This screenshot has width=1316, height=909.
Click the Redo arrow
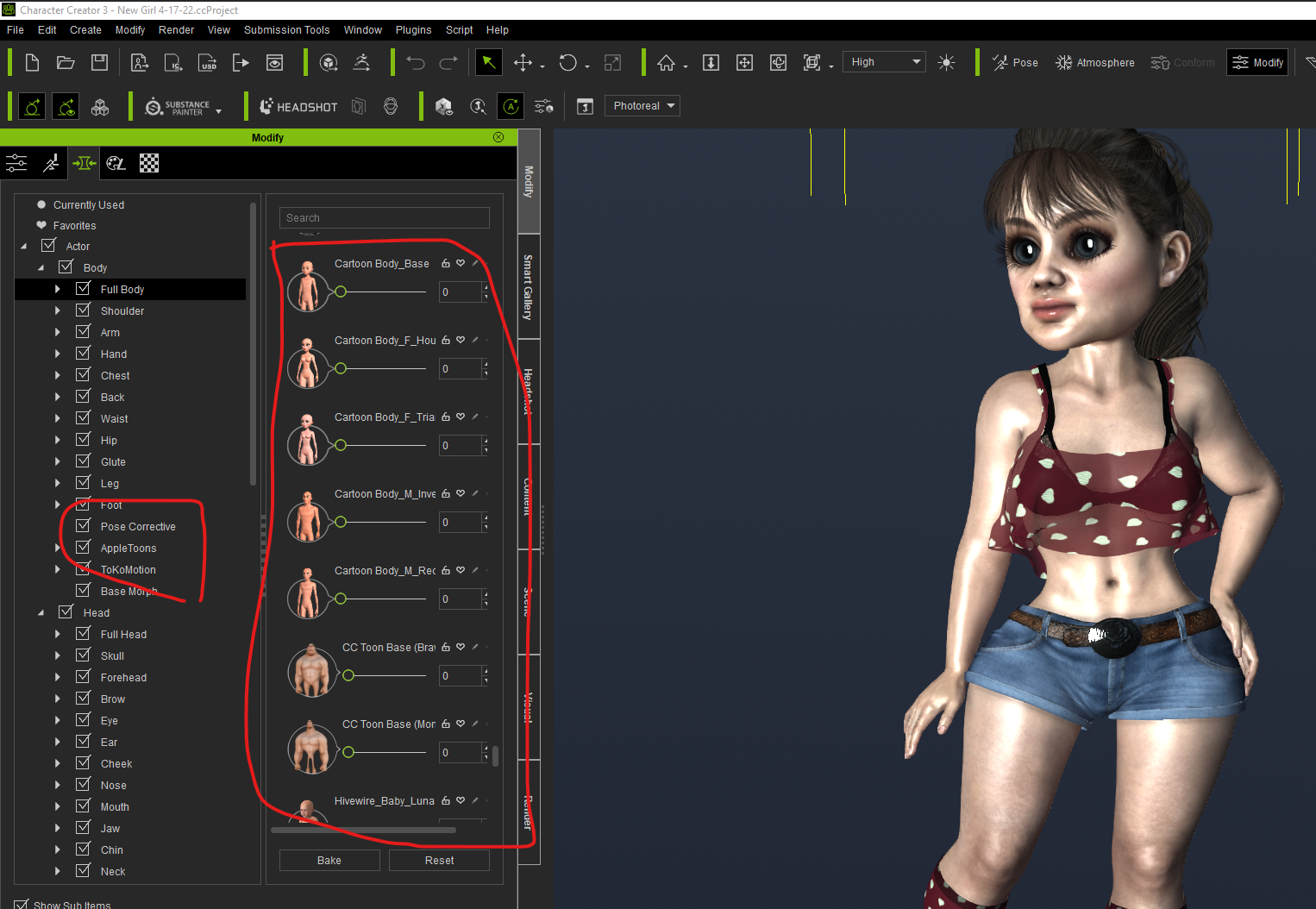(448, 62)
